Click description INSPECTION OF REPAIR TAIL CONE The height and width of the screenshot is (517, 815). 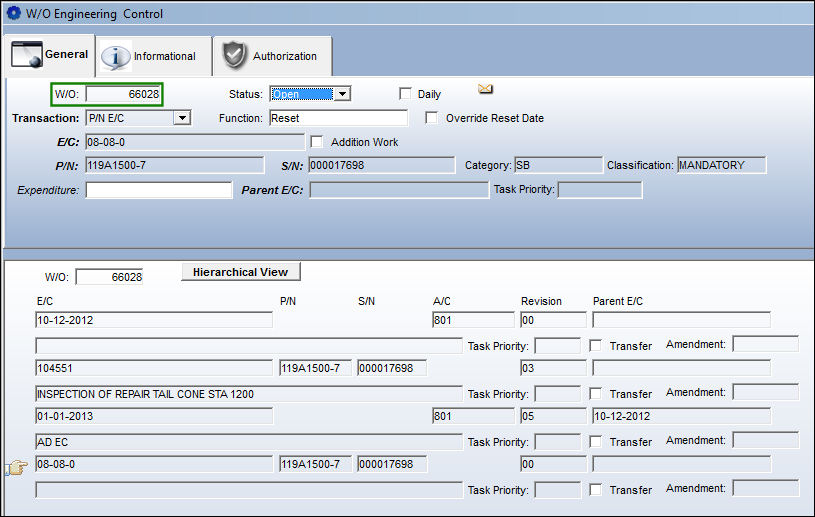pos(248,394)
